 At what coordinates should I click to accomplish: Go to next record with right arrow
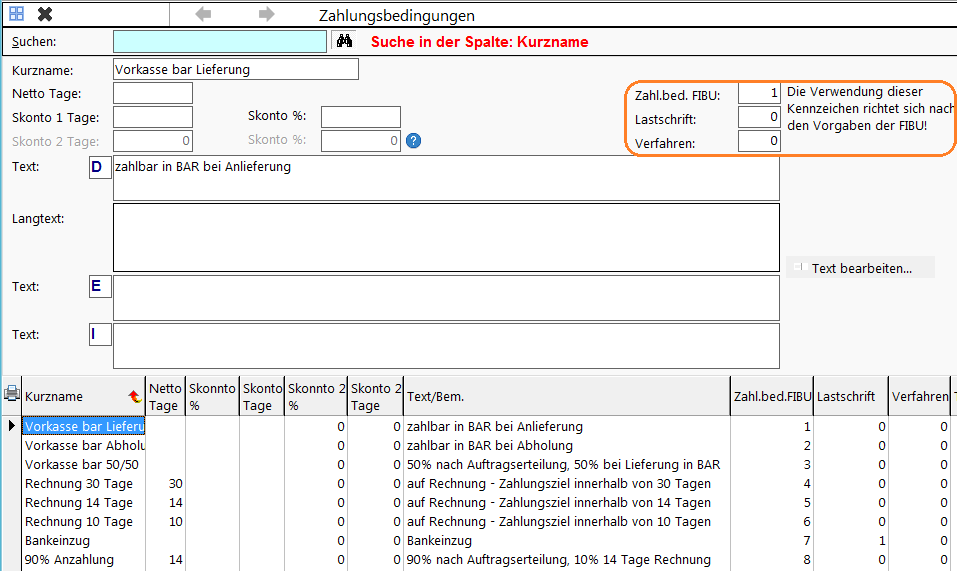coord(267,14)
